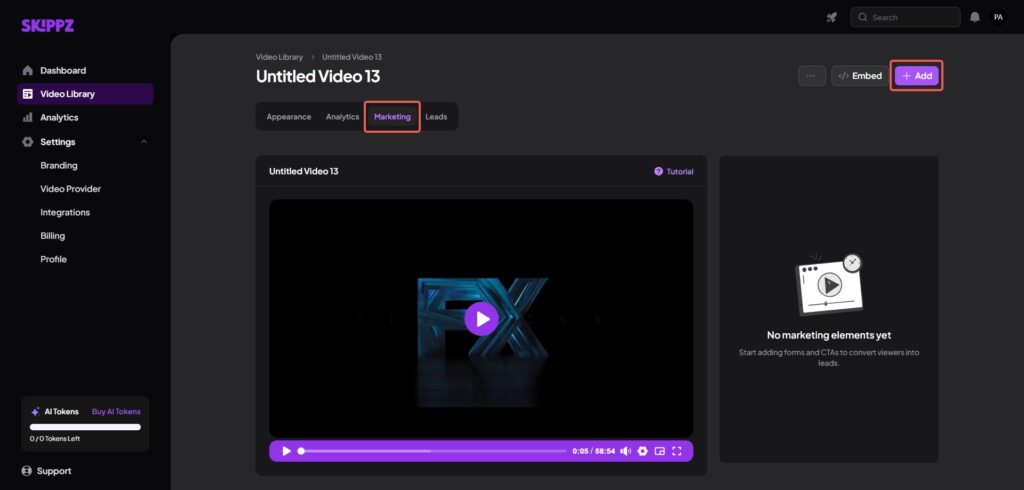This screenshot has height=490, width=1024.
Task: Click the rocket icon in header
Action: pyautogui.click(x=831, y=18)
